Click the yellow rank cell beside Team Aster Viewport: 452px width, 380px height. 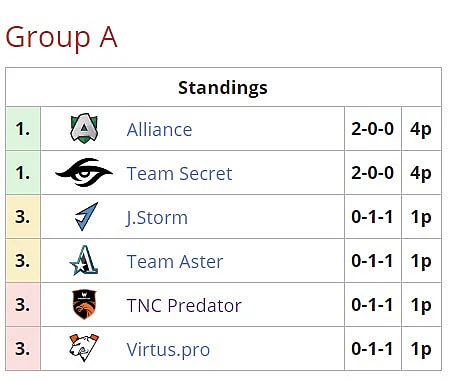point(23,261)
